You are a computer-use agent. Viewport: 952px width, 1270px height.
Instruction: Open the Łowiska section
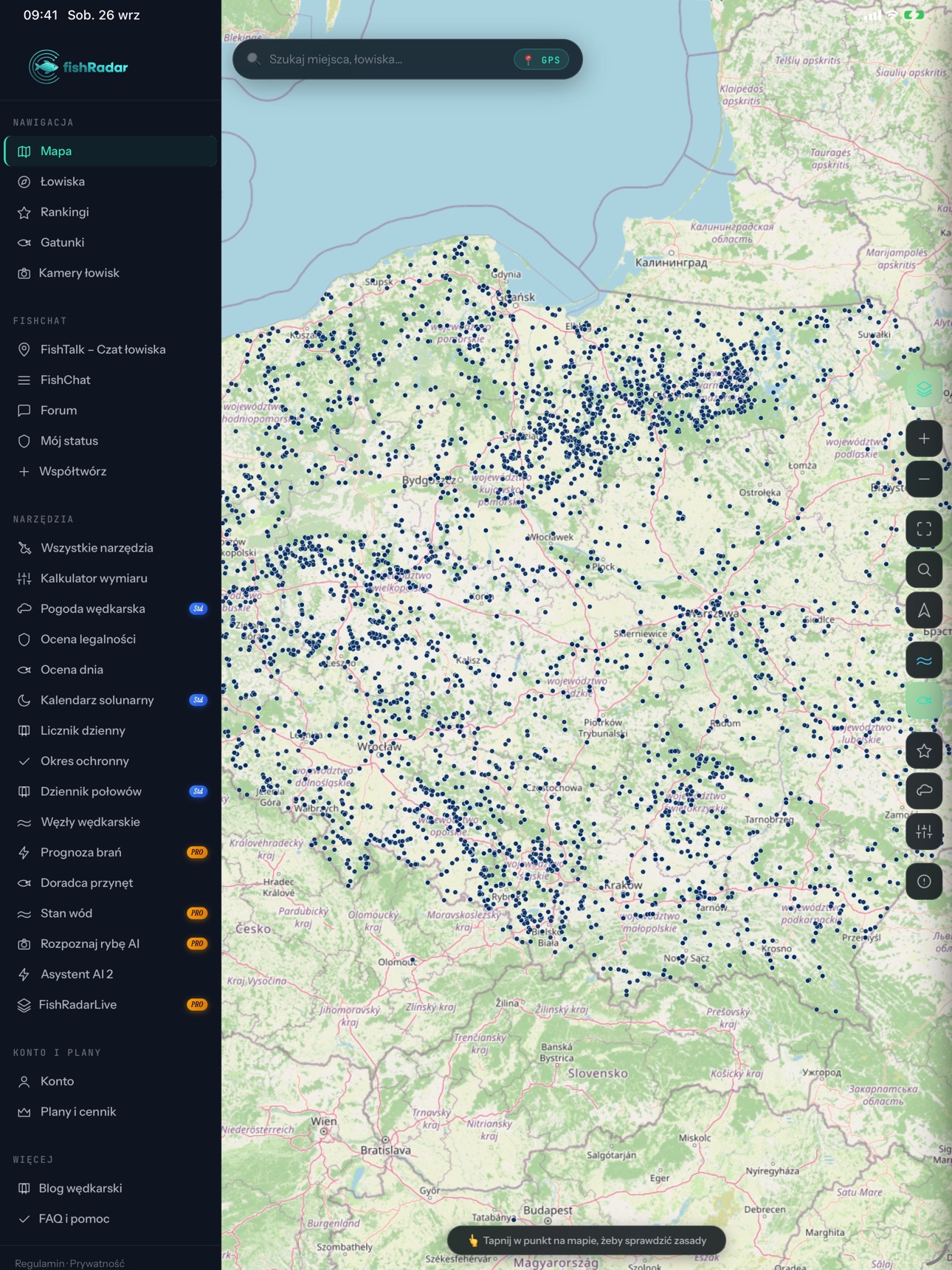click(111, 182)
